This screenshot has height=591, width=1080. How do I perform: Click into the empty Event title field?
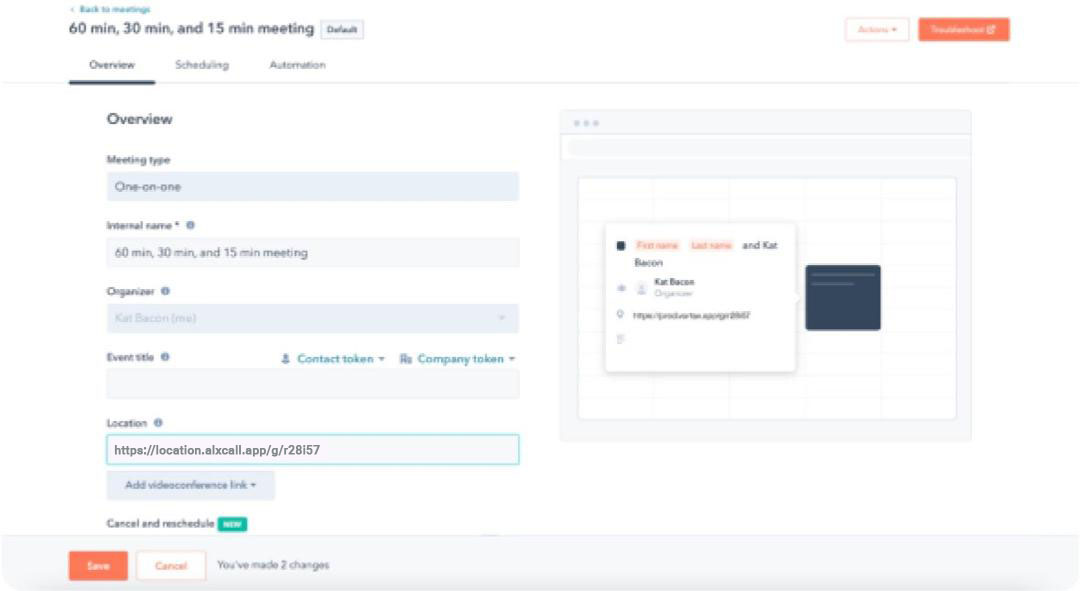[312, 384]
